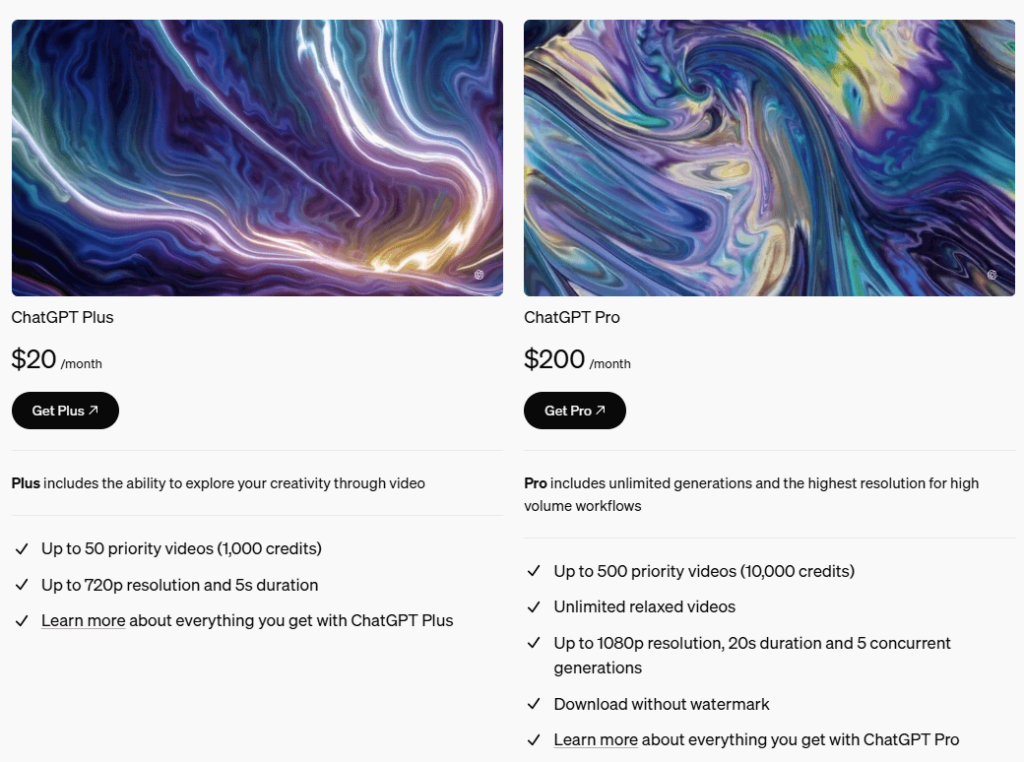
Task: Click the ChatGPT Pro plan title
Action: click(x=572, y=317)
